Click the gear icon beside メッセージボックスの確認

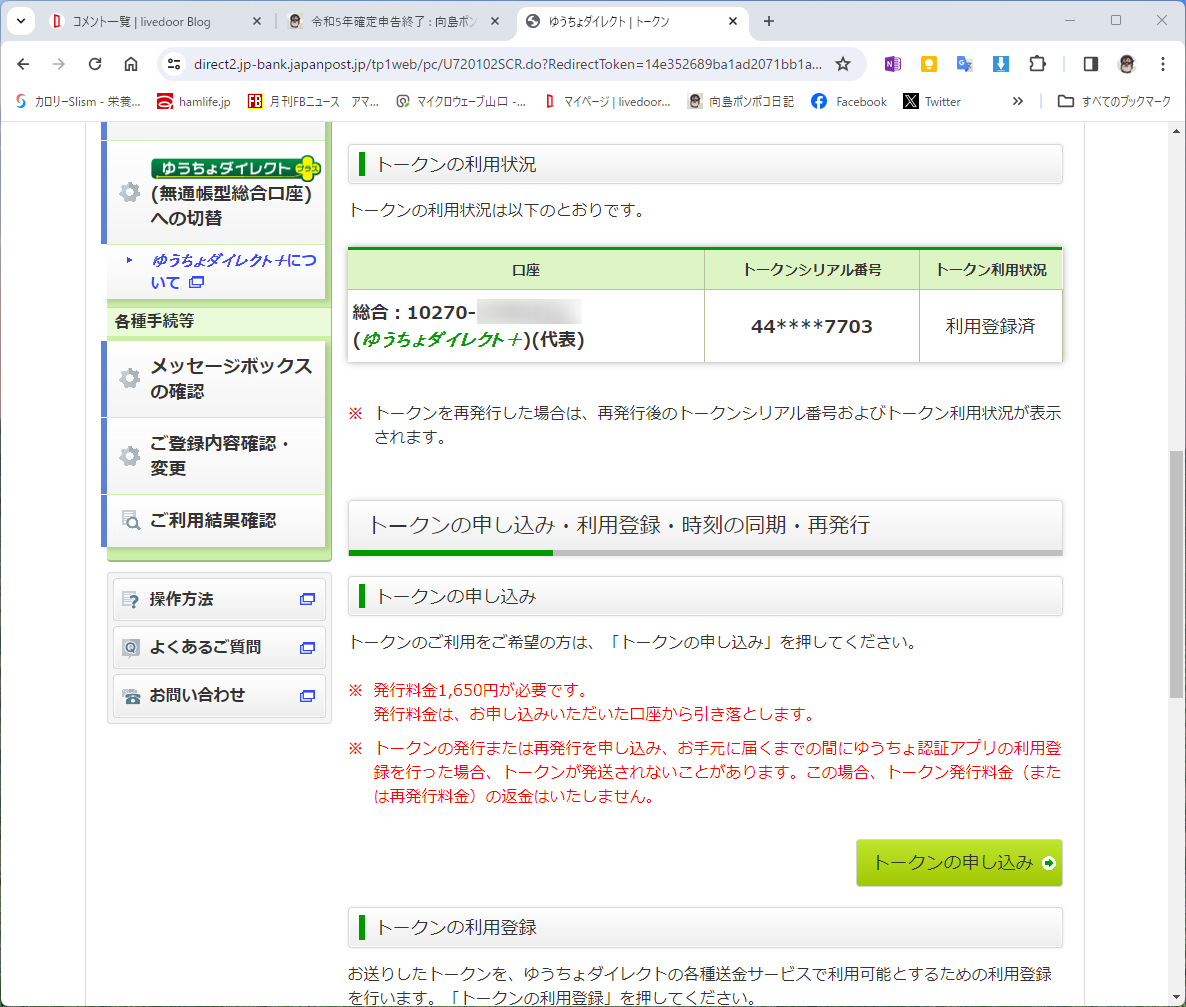(x=130, y=378)
